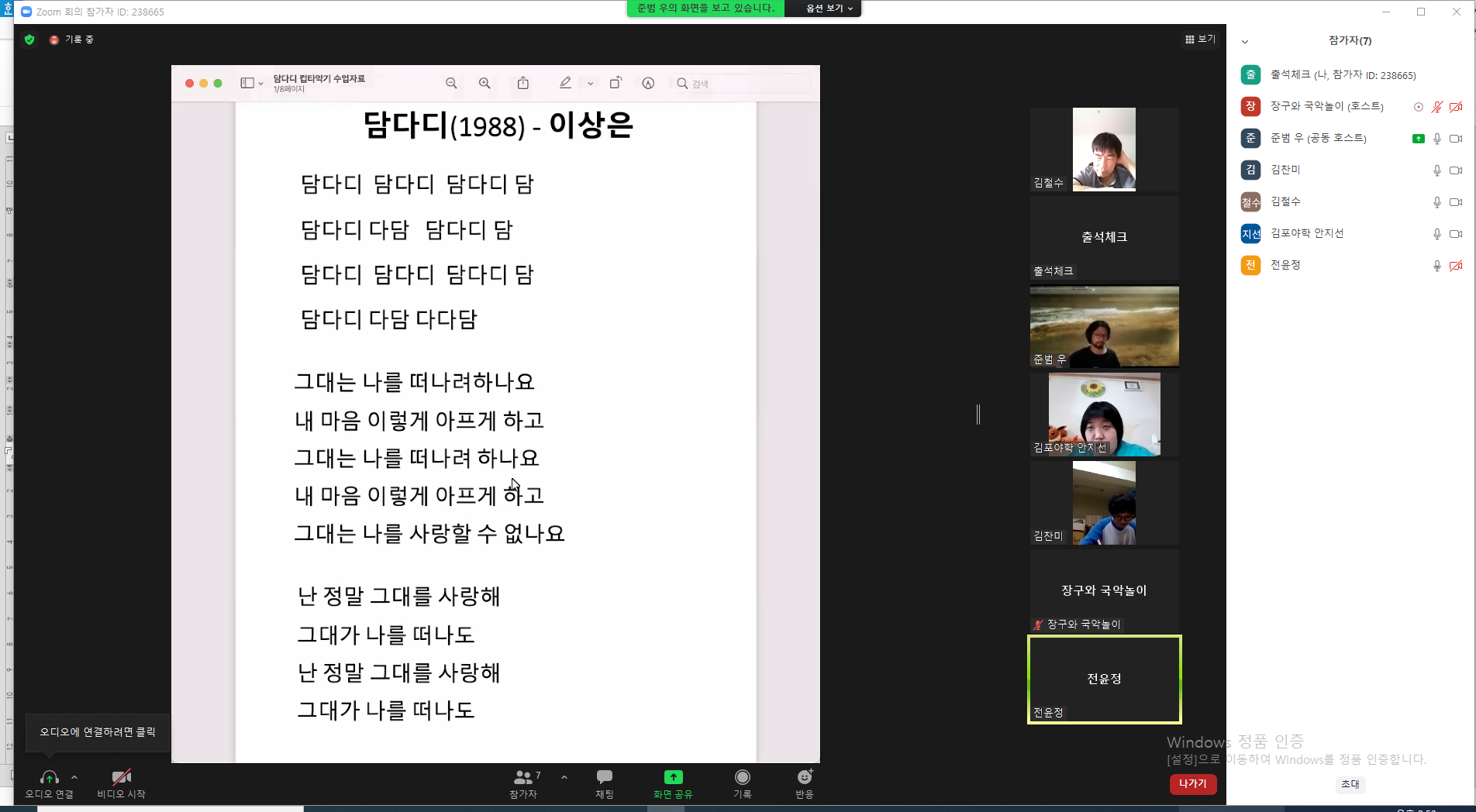Click the audio connect headphone icon

point(49,777)
